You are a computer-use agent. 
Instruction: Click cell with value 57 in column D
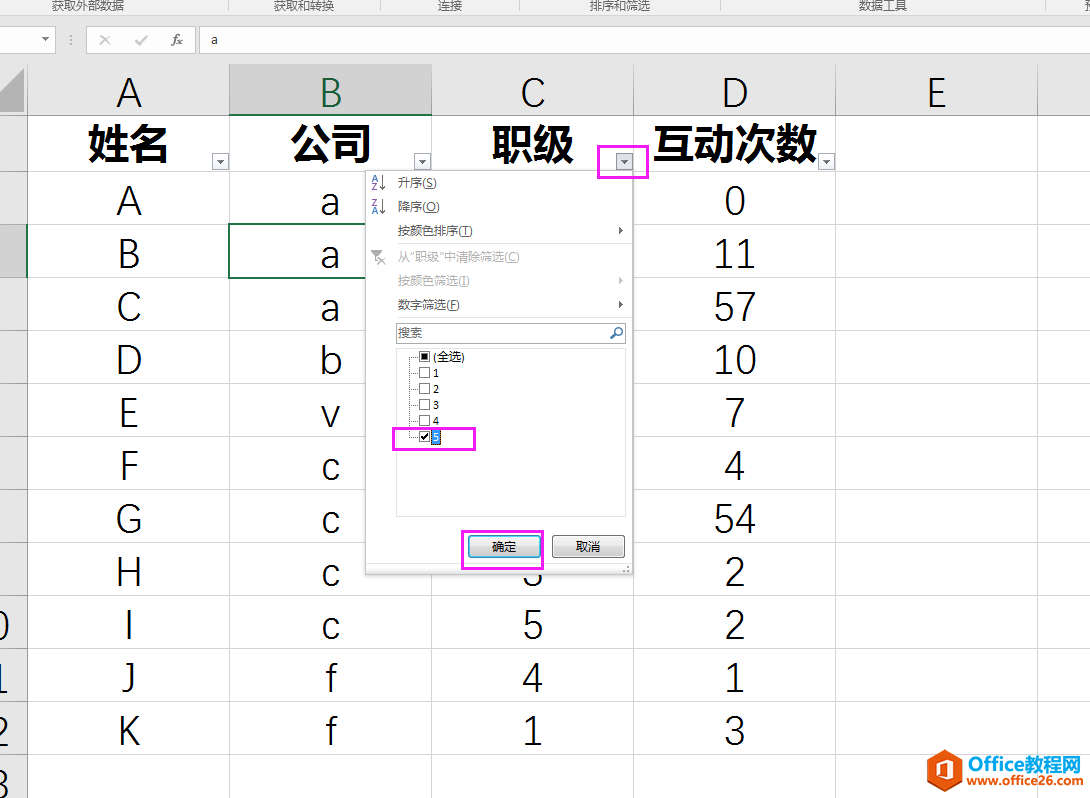point(735,304)
